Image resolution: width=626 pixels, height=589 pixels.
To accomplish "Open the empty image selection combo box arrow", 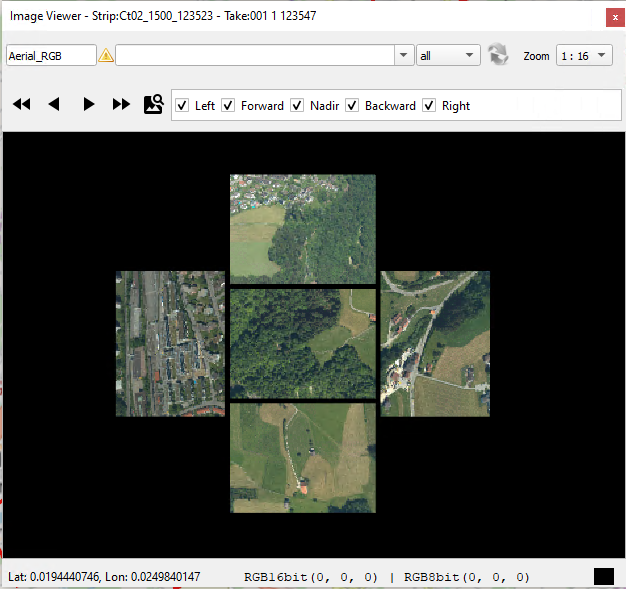I will point(403,55).
